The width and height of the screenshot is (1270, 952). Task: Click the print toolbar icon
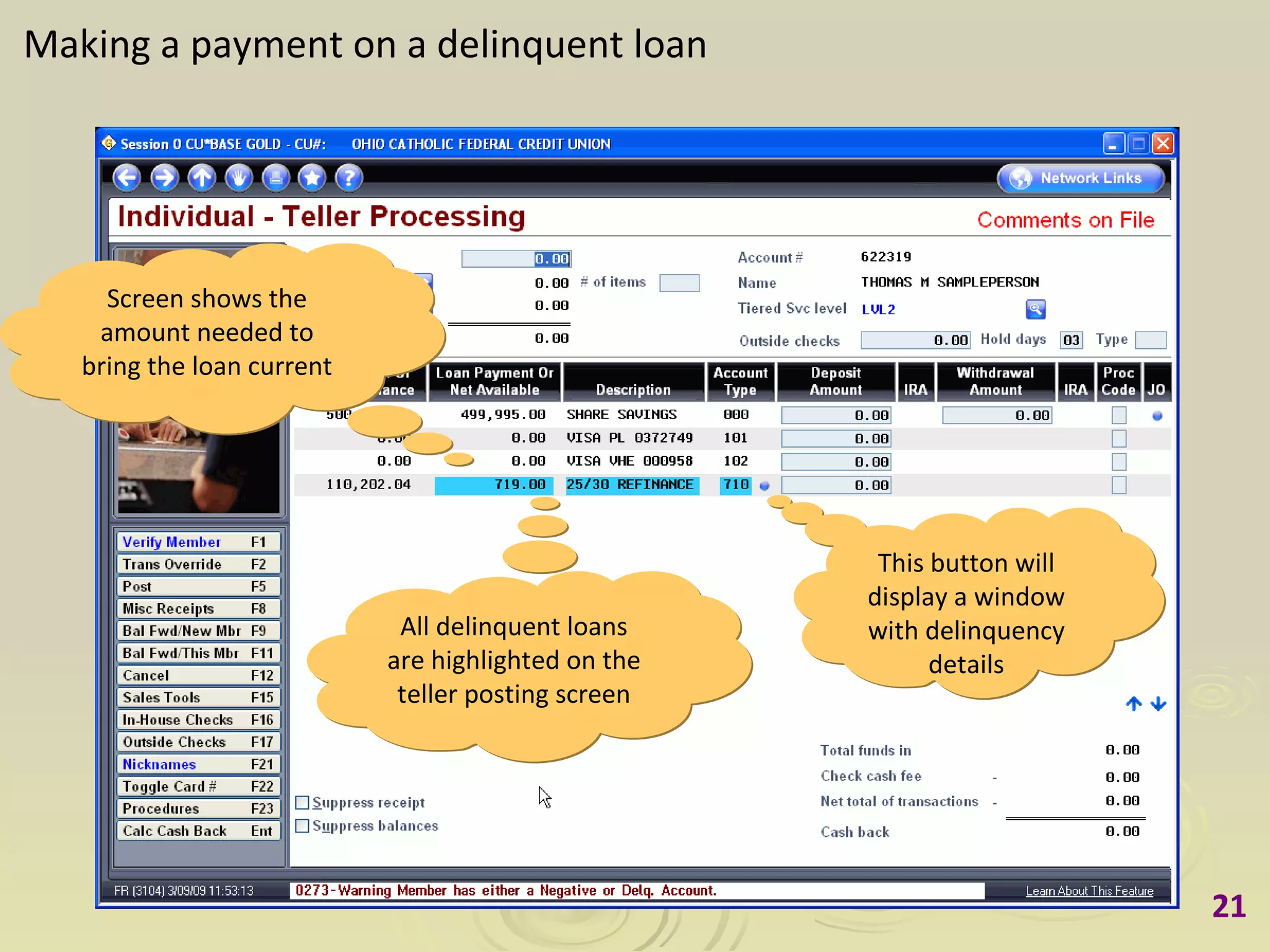(275, 178)
